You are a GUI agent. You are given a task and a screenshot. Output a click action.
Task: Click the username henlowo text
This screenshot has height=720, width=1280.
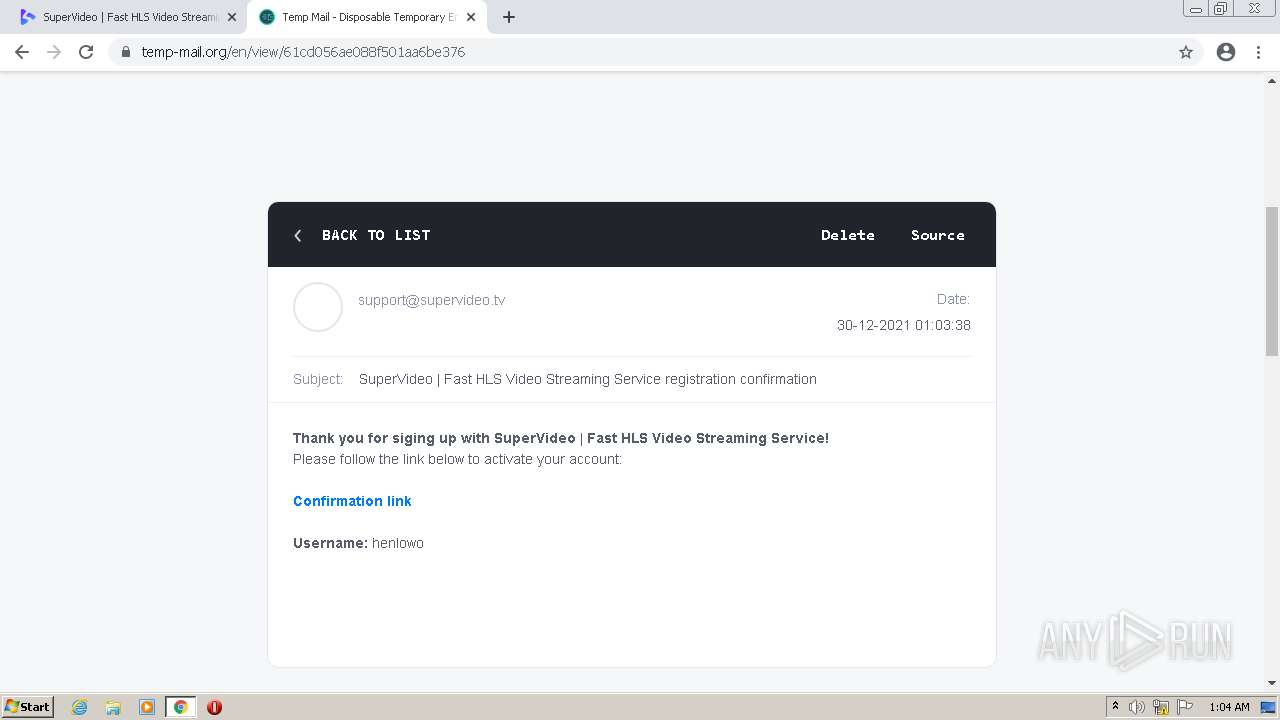(x=398, y=543)
